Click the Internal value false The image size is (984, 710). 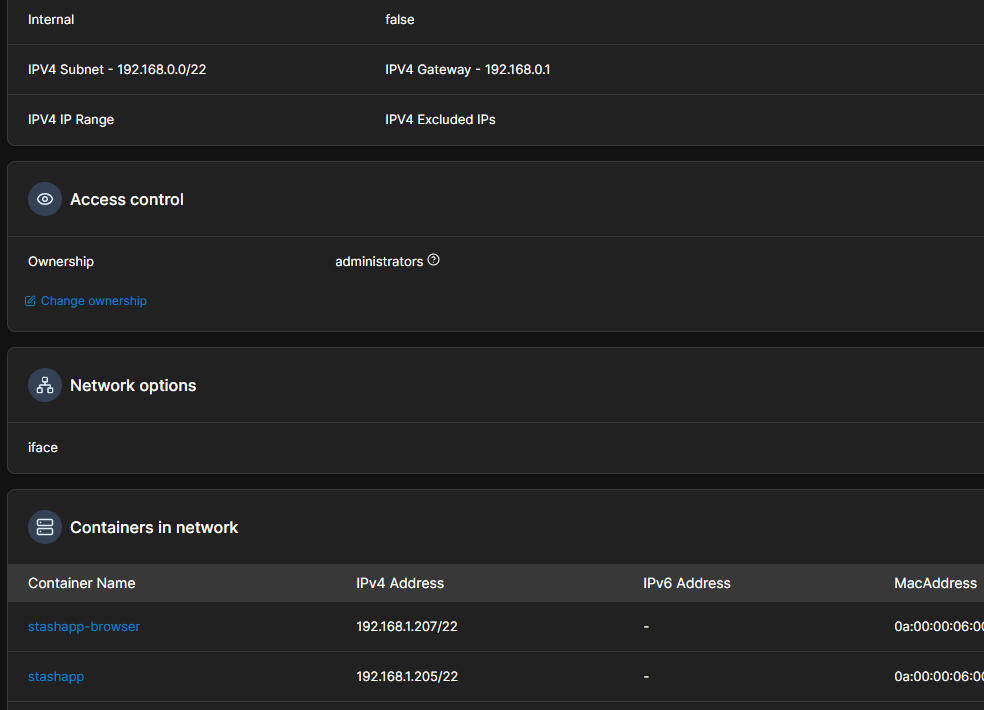coord(399,20)
